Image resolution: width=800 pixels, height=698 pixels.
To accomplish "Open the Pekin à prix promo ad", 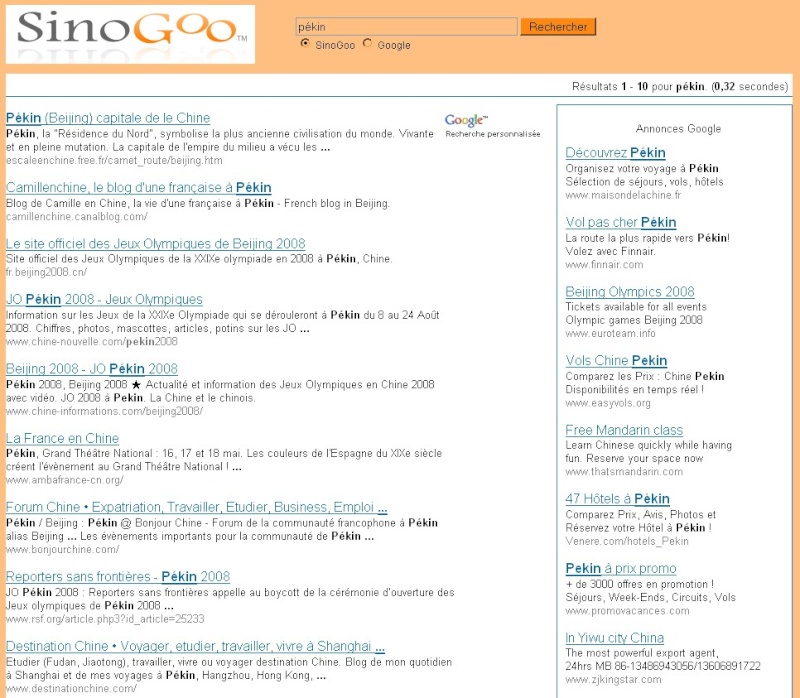I will [x=621, y=568].
